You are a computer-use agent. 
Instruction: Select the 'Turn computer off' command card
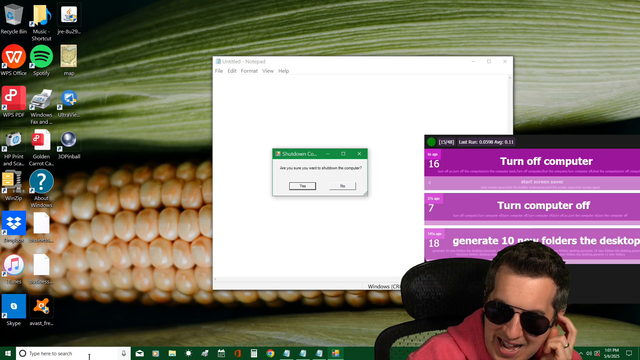pos(532,208)
